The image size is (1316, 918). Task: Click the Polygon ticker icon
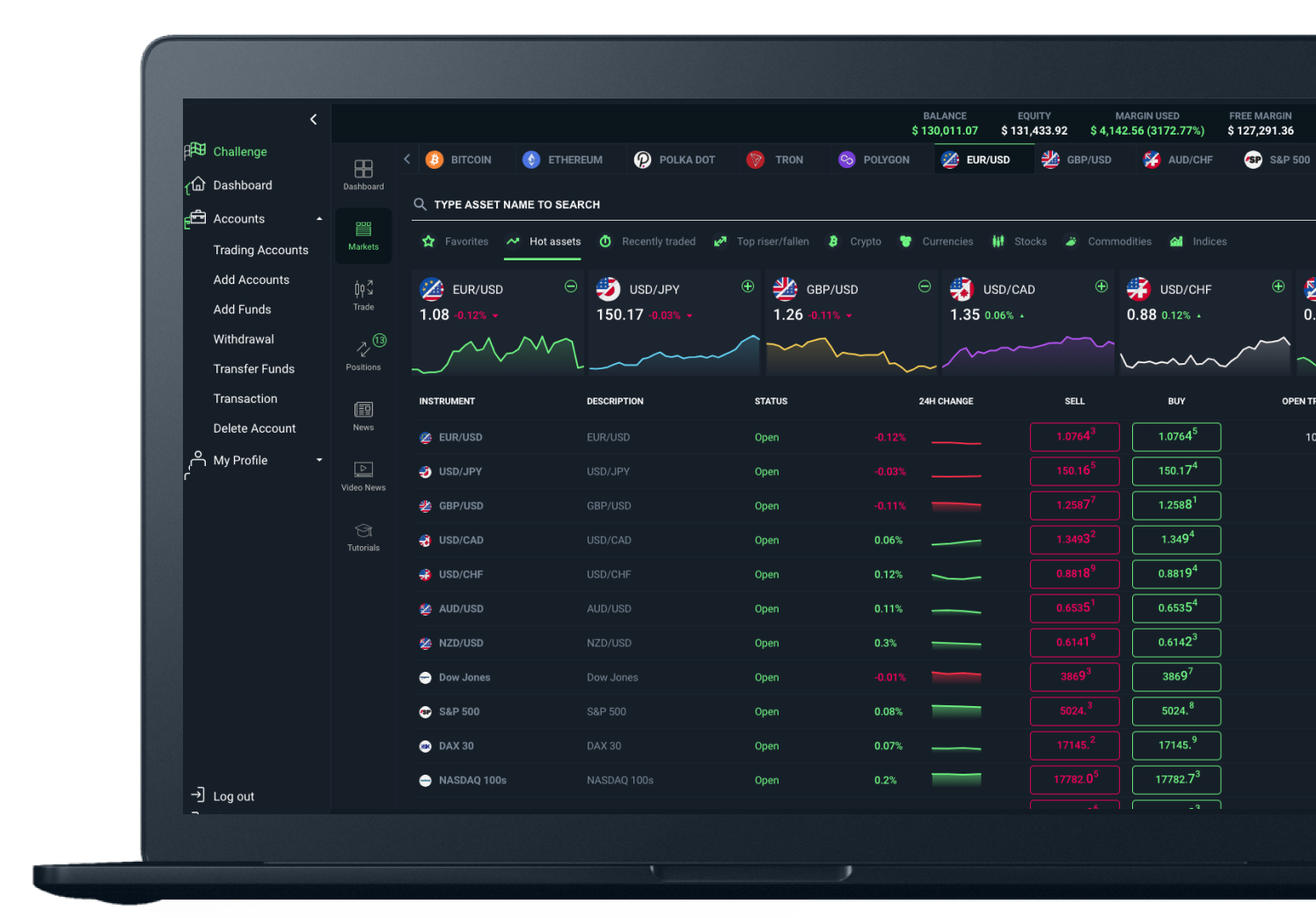point(846,159)
